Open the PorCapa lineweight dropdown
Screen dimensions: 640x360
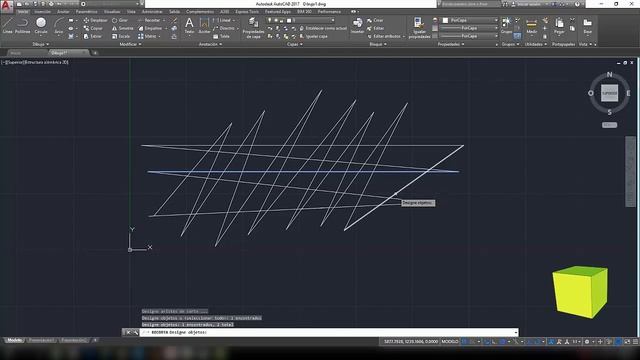click(x=469, y=28)
